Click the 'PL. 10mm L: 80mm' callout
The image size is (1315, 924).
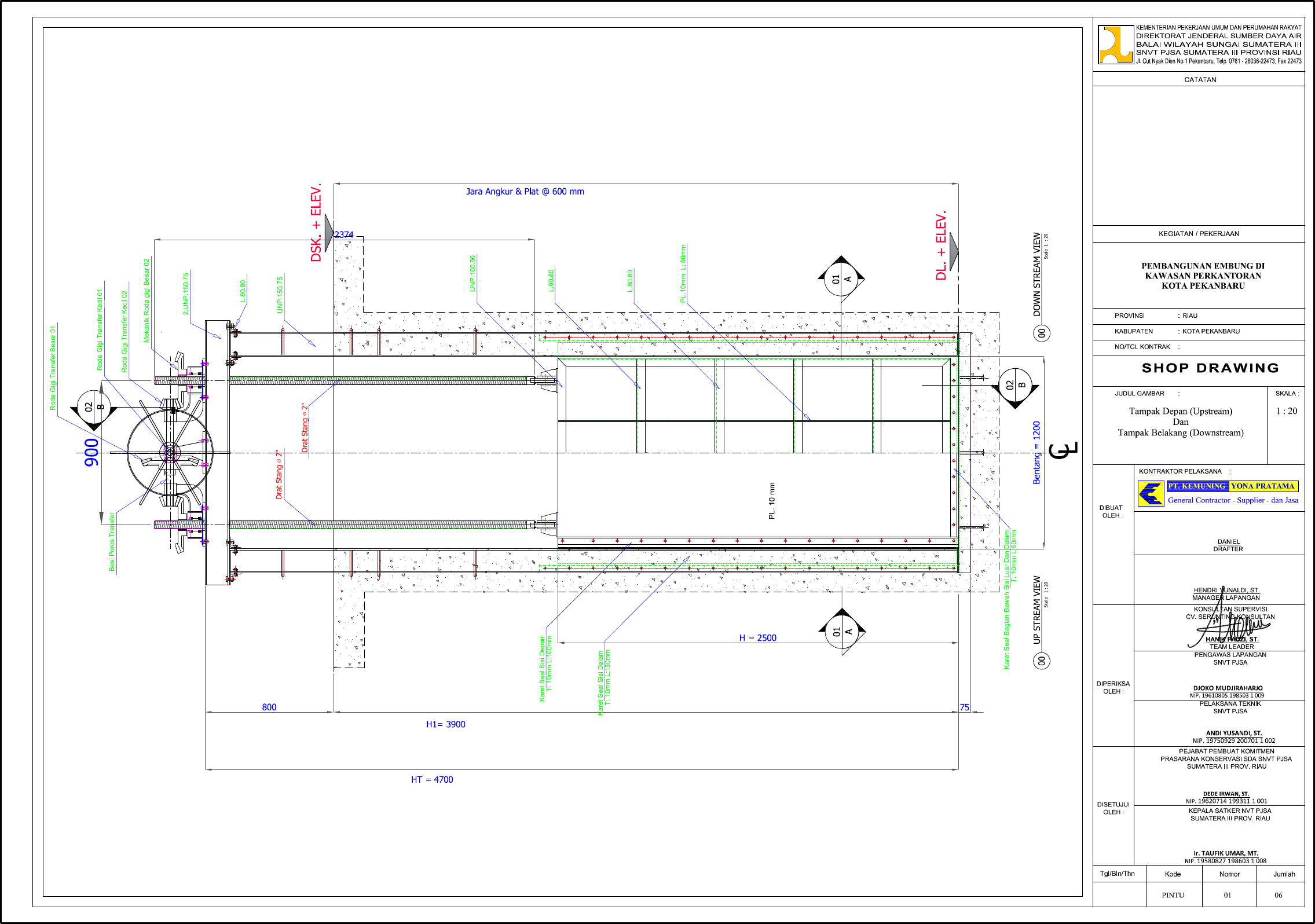(x=683, y=274)
